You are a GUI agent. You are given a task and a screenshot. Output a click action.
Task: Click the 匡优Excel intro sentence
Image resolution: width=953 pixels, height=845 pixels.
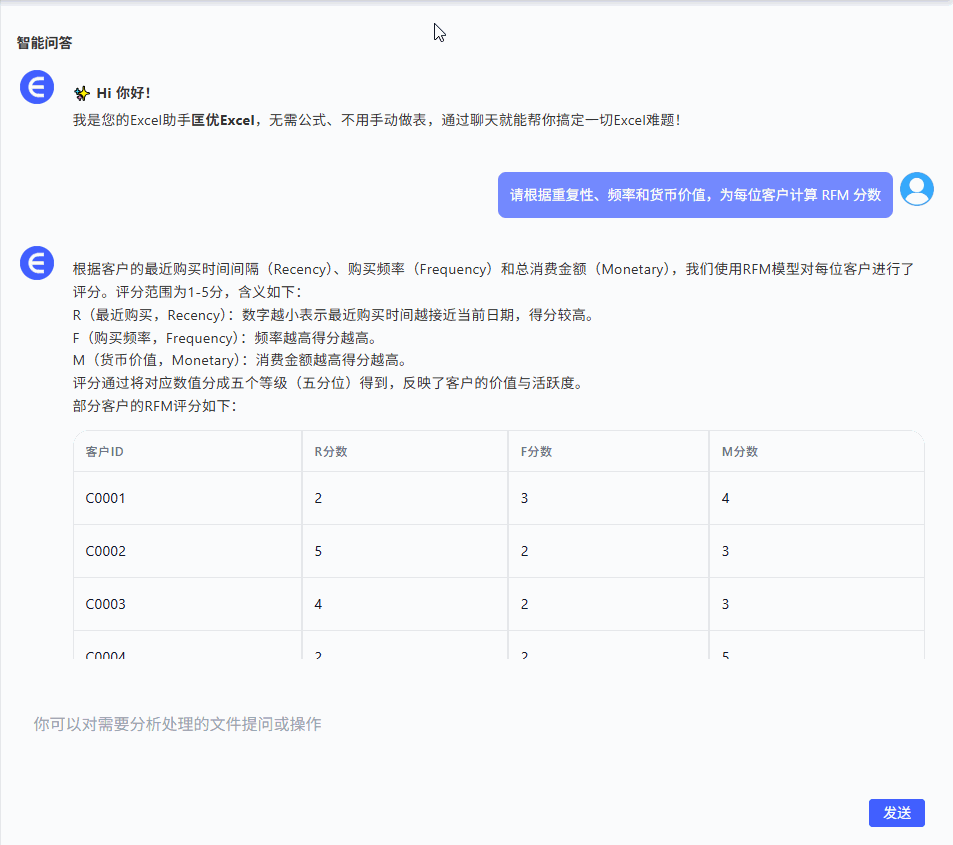click(376, 120)
